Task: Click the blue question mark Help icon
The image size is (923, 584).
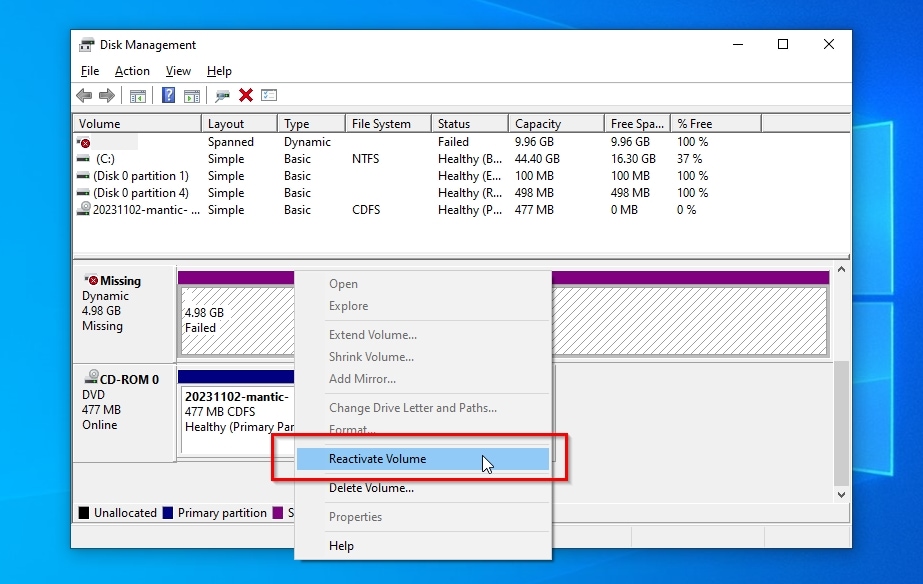Action: 168,95
